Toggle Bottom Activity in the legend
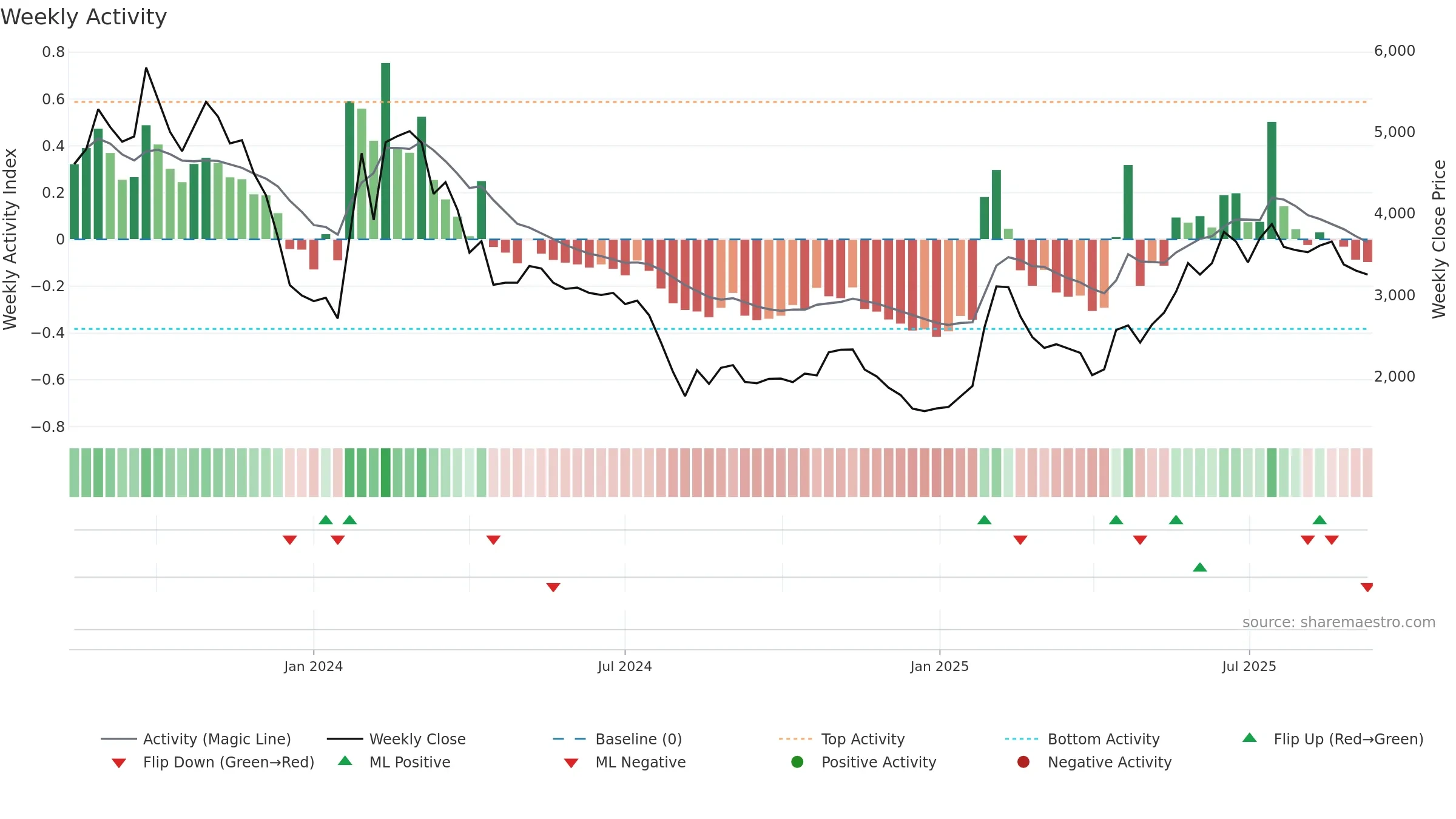 pyautogui.click(x=1082, y=739)
